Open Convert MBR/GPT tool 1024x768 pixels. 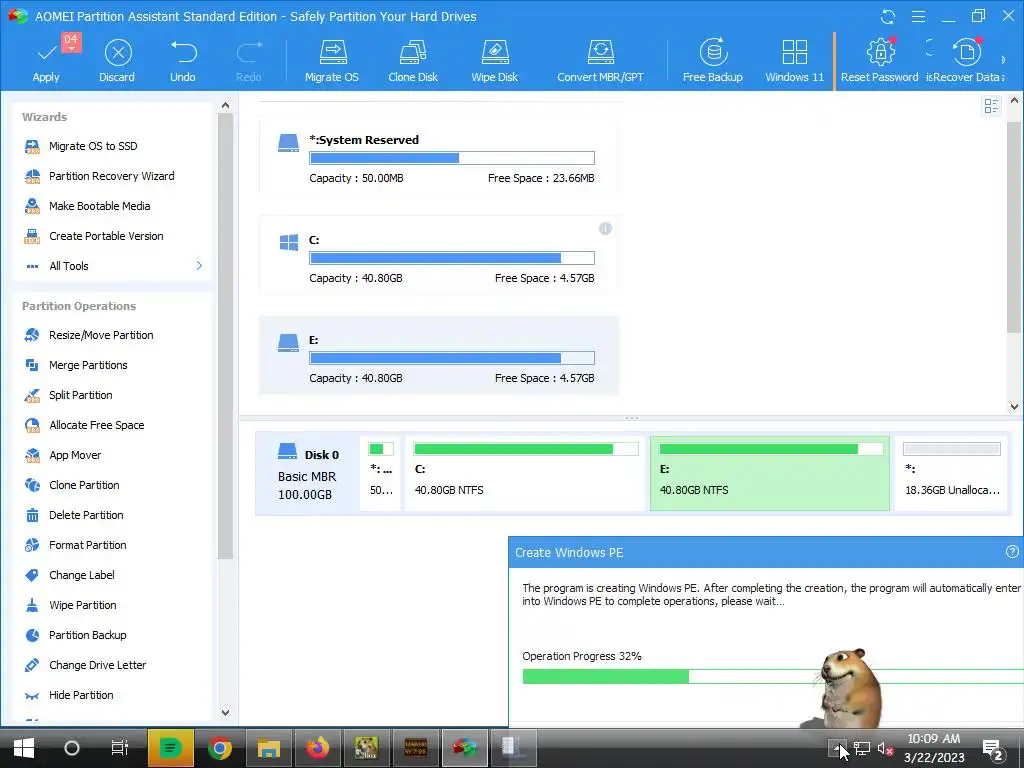click(x=600, y=61)
